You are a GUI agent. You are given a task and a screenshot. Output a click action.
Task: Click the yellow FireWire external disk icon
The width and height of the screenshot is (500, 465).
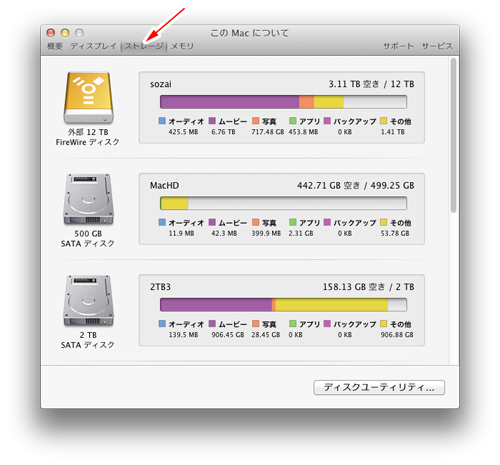pos(88,98)
